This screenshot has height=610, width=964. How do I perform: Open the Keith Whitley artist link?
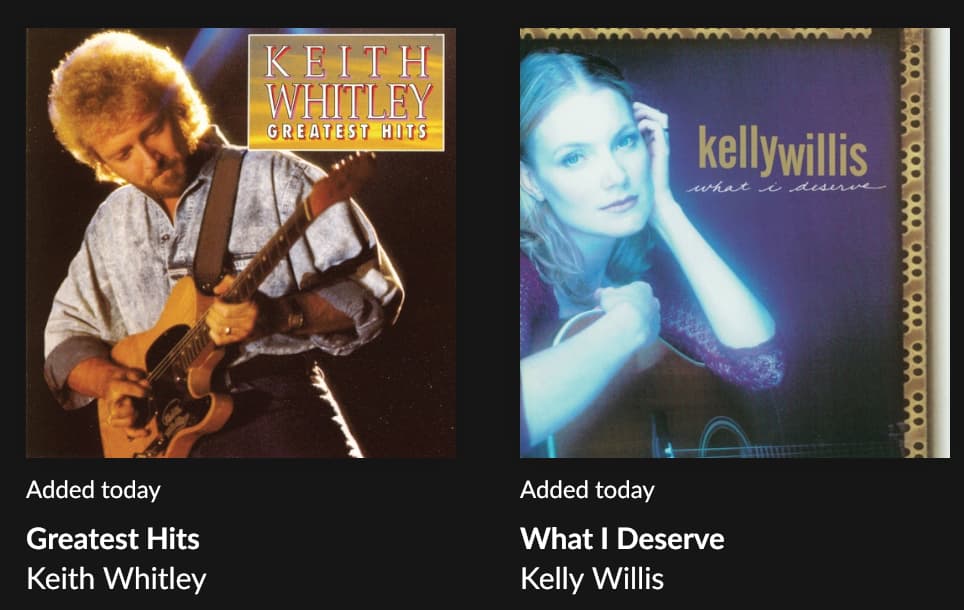click(116, 579)
